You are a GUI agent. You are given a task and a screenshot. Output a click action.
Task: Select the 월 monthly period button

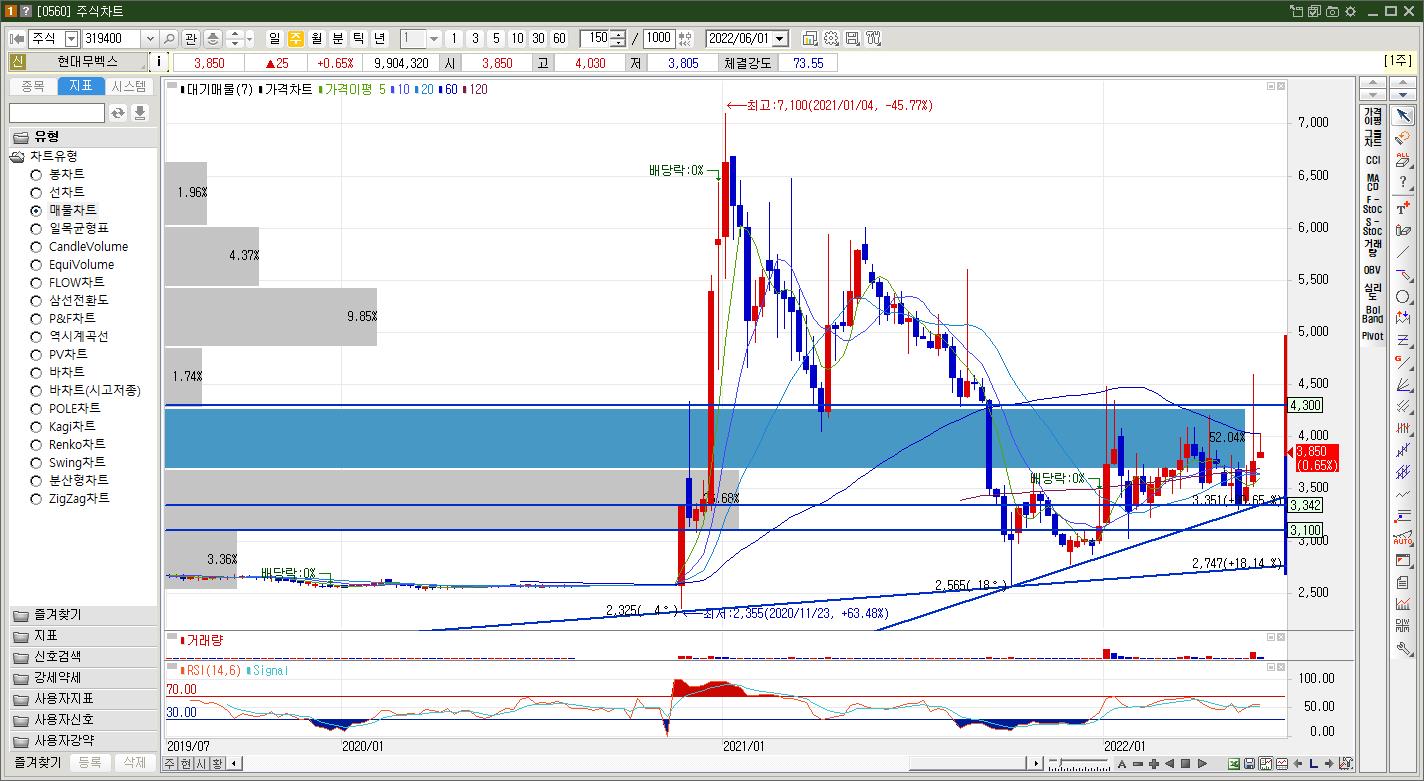coord(317,38)
